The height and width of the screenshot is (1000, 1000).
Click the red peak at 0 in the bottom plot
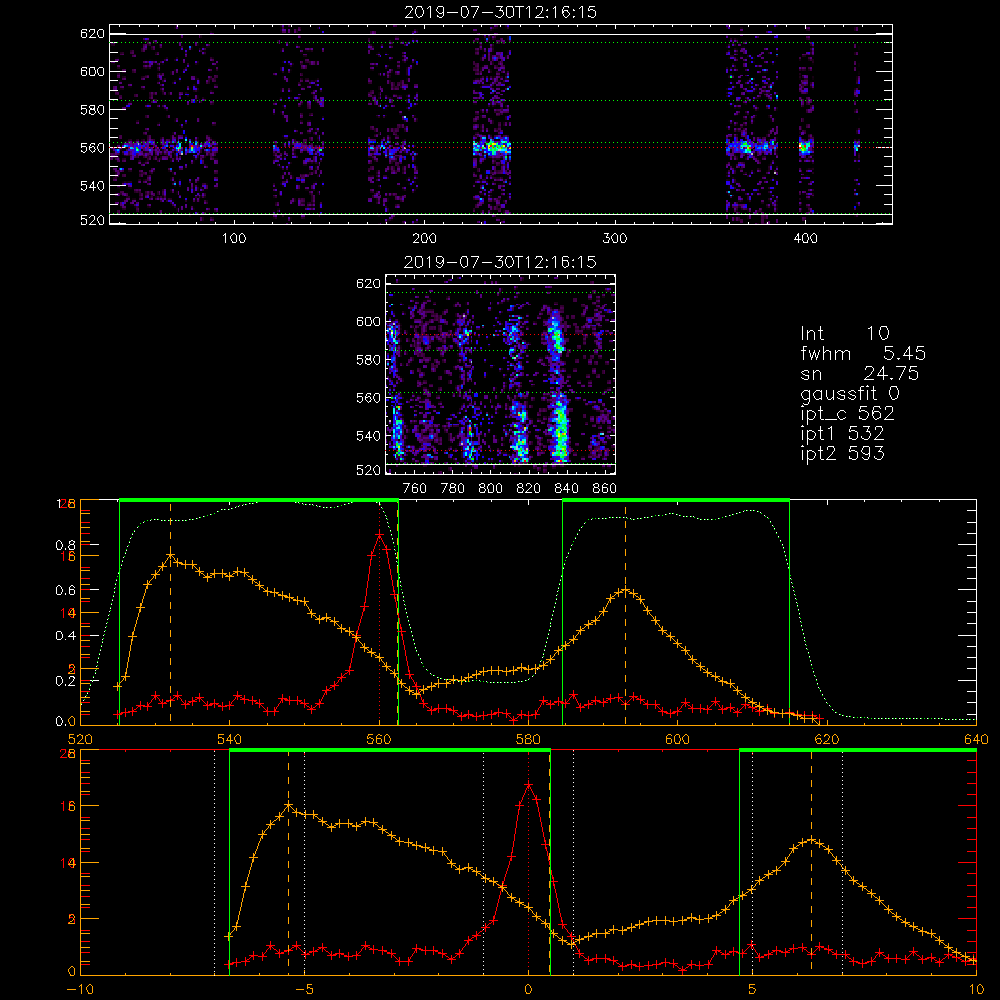[x=528, y=784]
